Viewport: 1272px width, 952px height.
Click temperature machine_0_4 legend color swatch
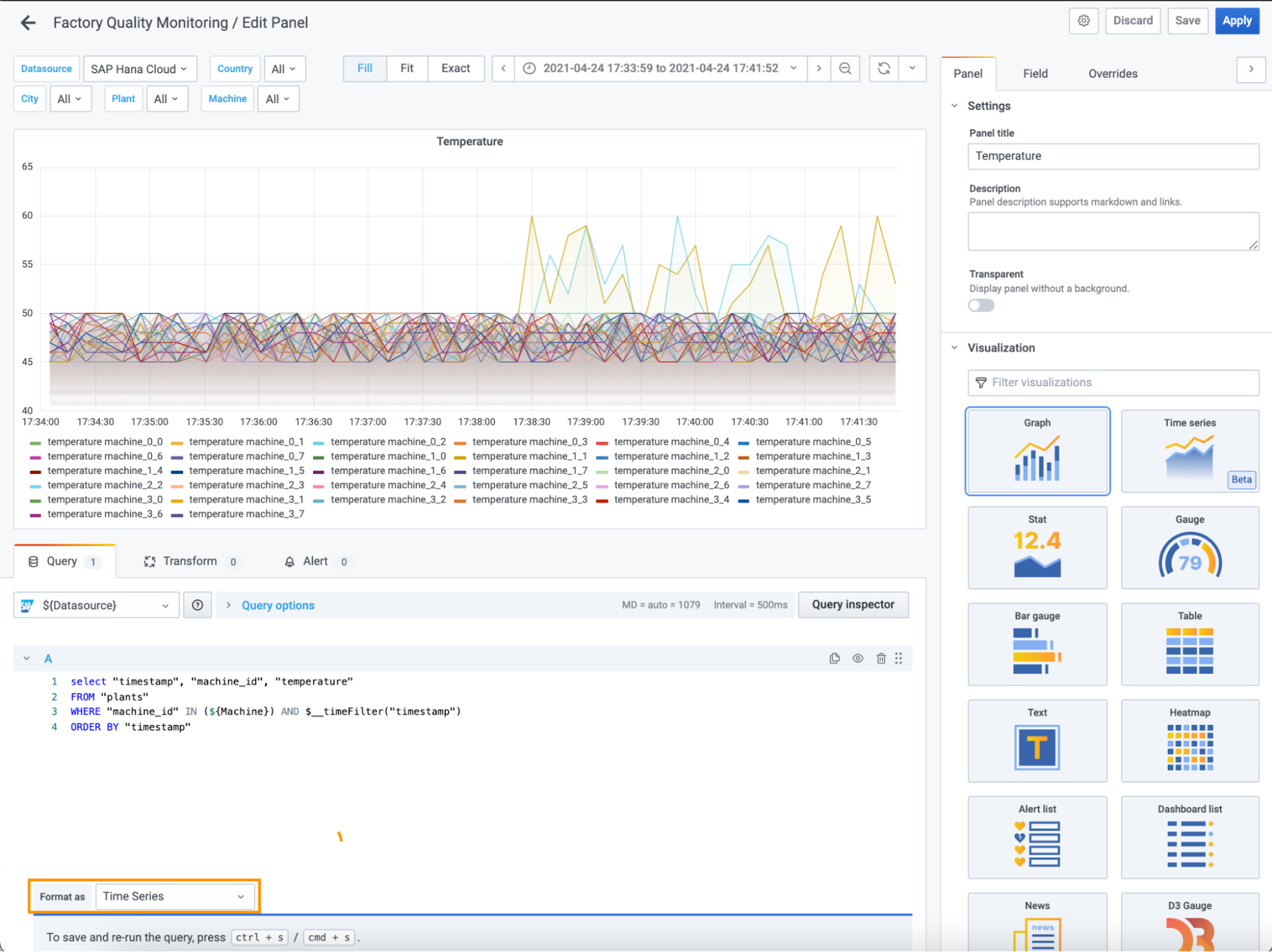602,442
